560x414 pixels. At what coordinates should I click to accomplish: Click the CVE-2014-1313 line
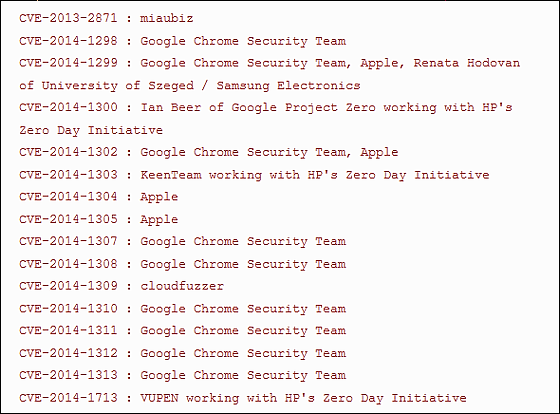[182, 375]
